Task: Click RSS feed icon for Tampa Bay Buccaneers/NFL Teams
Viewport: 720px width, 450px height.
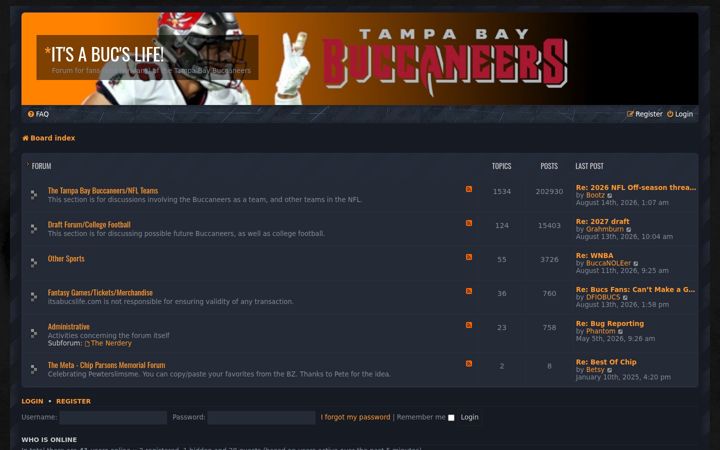Action: pos(469,189)
